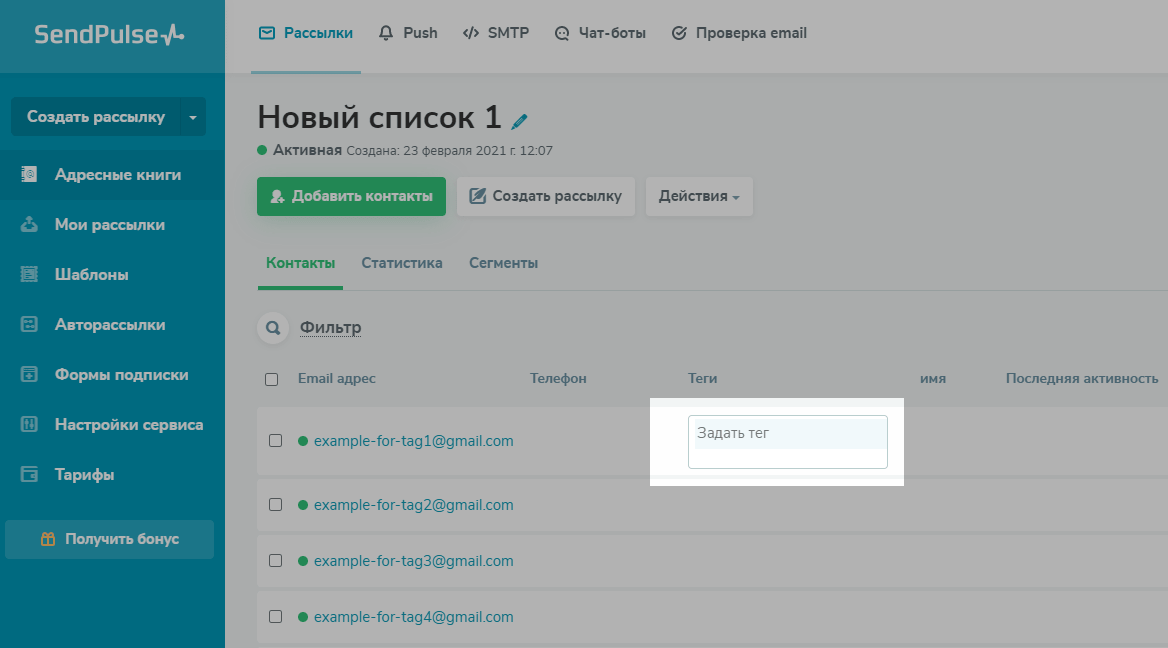Tick the select-all checkbox in table header
Viewport: 1168px width, 648px height.
coord(272,379)
